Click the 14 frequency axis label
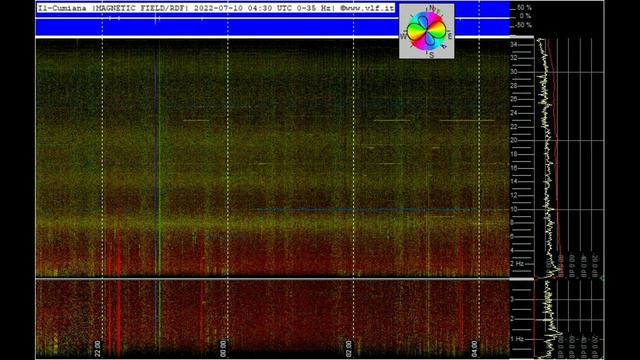Viewport: 640px width, 360px height. click(x=514, y=182)
